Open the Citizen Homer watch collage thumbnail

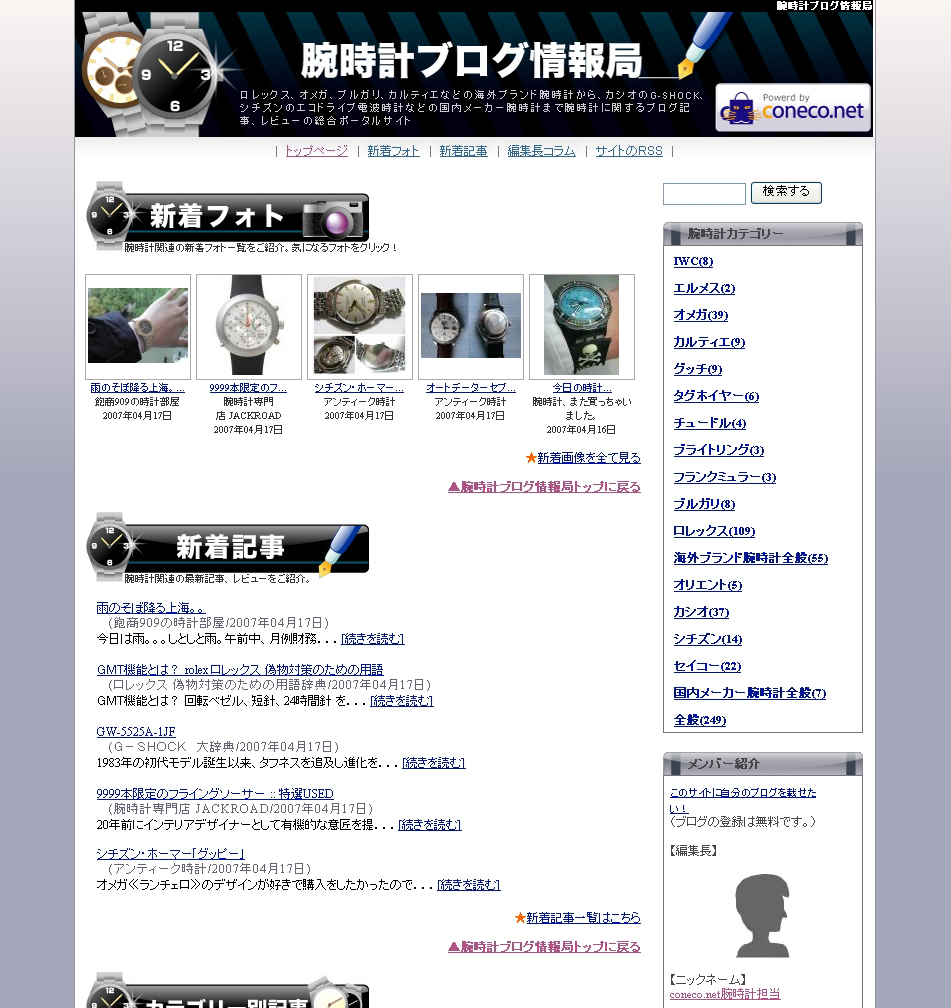[360, 327]
